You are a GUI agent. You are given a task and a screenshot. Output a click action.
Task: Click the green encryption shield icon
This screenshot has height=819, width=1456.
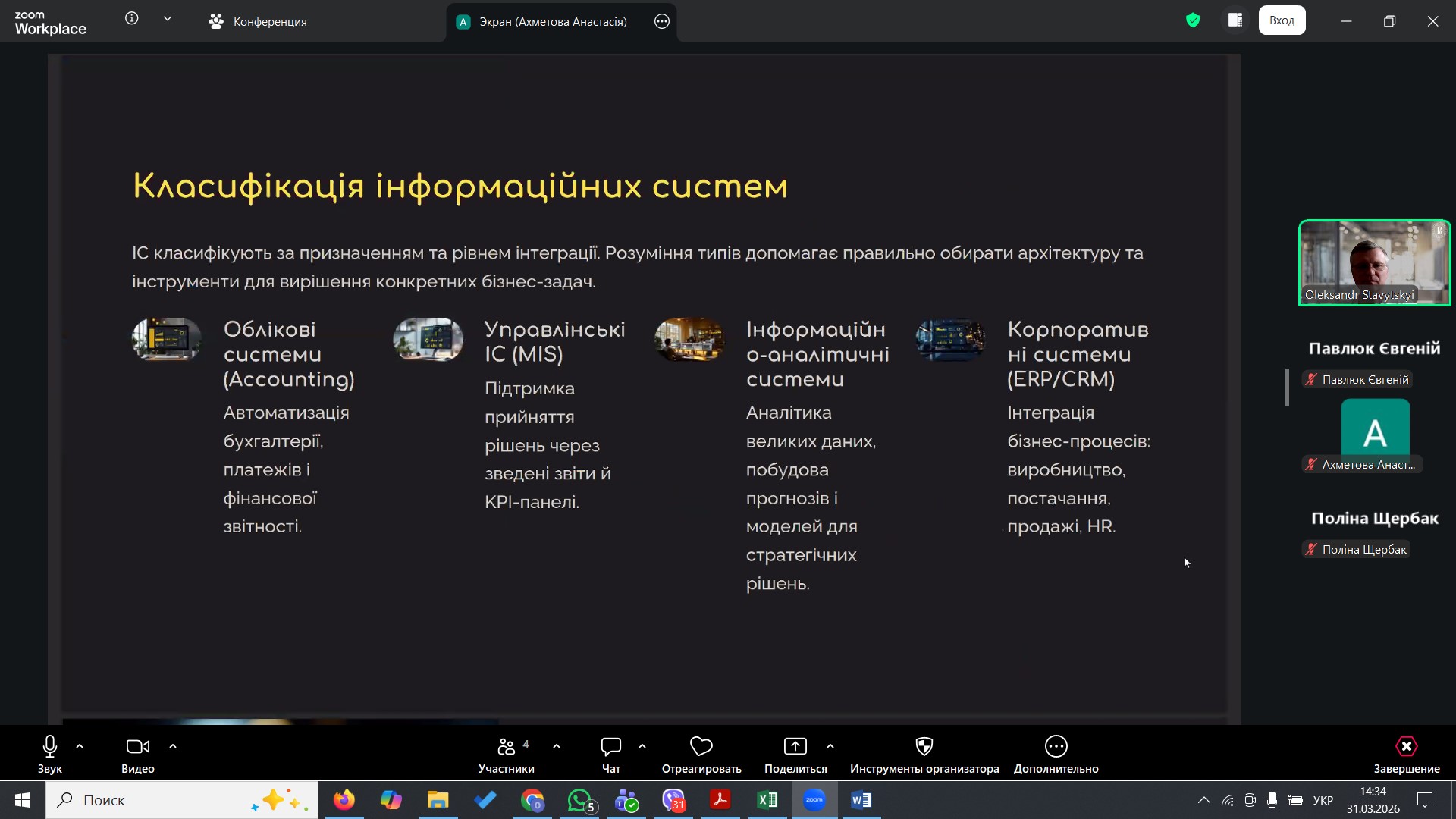click(x=1193, y=20)
